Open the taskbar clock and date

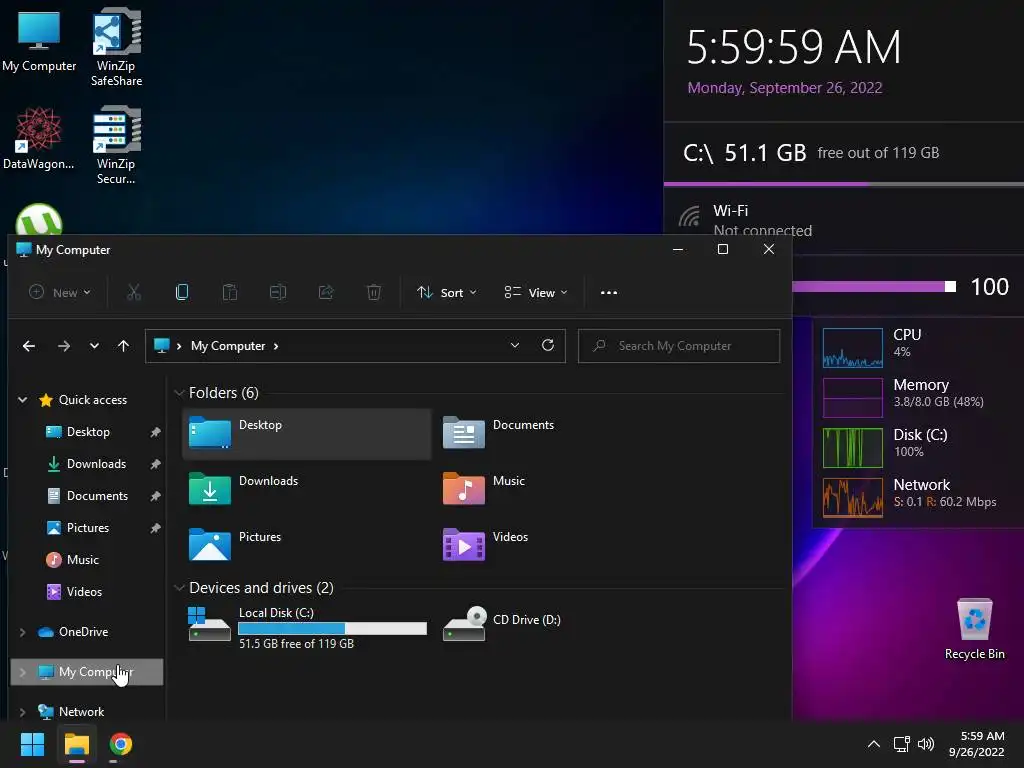point(976,744)
